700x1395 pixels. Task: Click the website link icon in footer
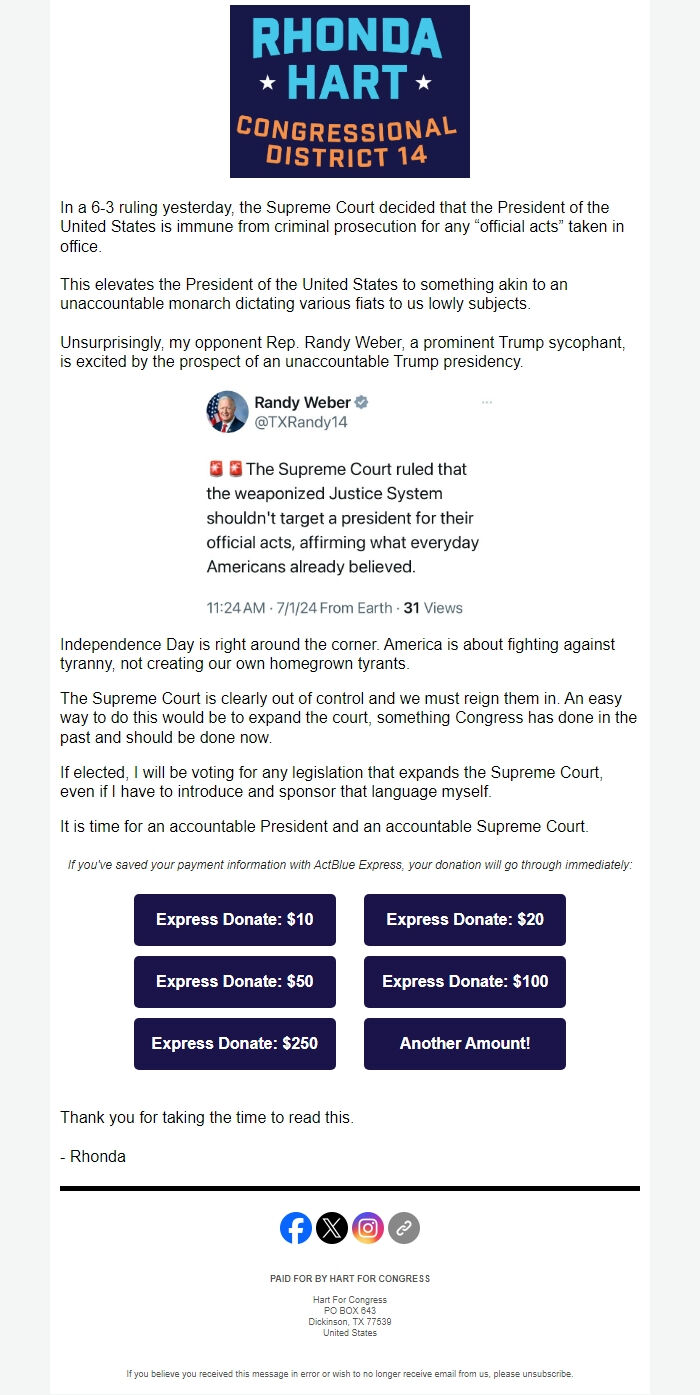(402, 1228)
